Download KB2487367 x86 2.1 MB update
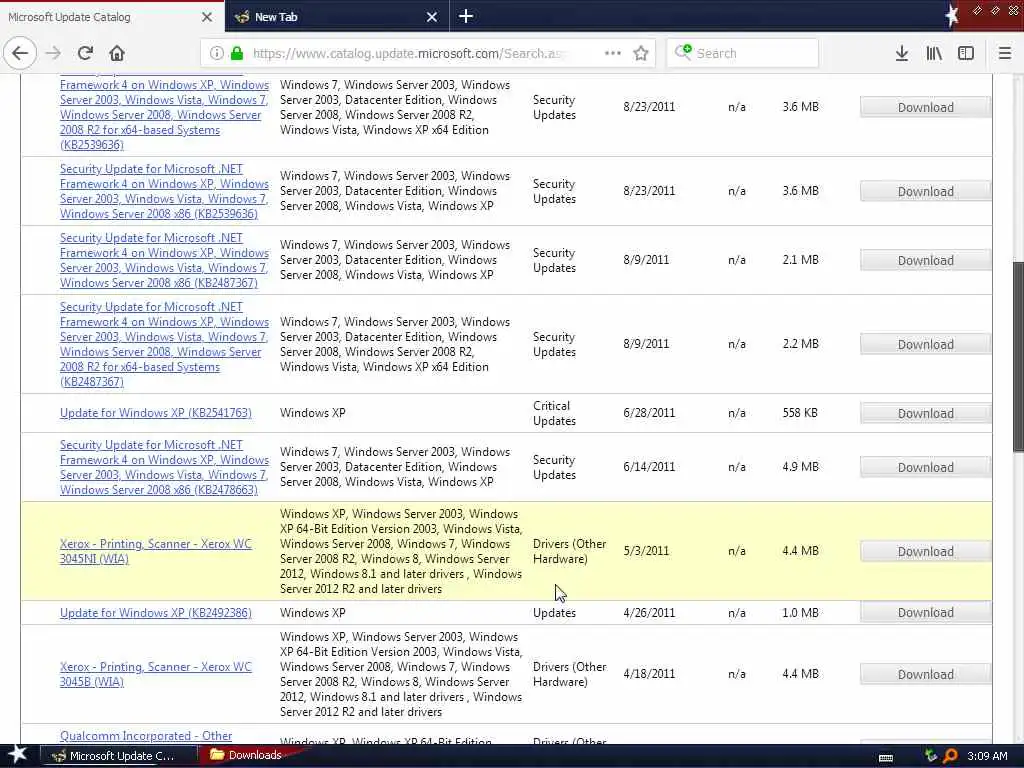The width and height of the screenshot is (1024, 768). 925,261
